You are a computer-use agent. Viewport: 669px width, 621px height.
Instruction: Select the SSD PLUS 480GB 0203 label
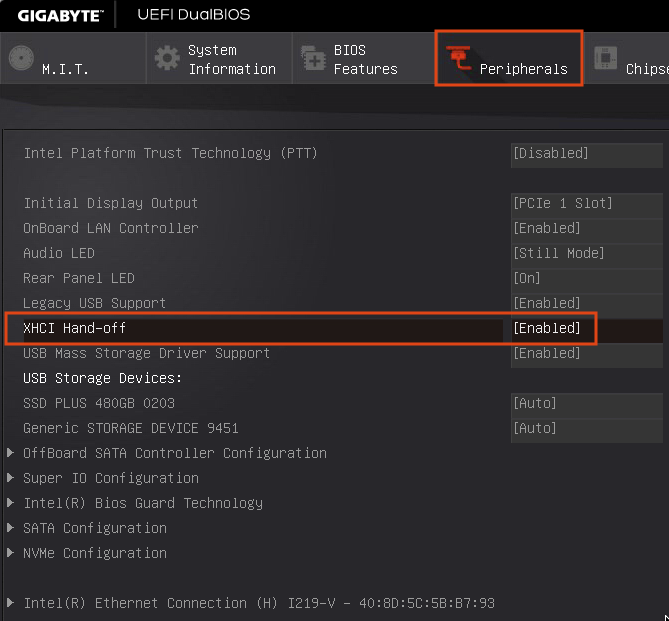[99, 403]
